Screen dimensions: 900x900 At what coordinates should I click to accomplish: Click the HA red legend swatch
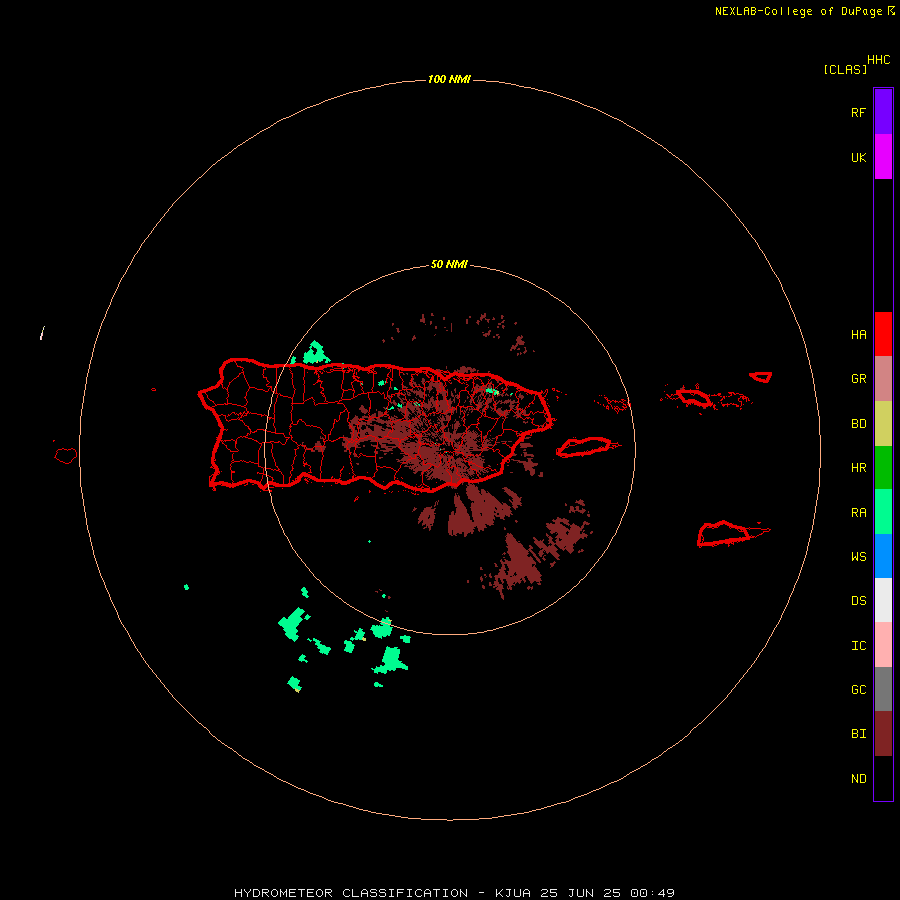[883, 334]
